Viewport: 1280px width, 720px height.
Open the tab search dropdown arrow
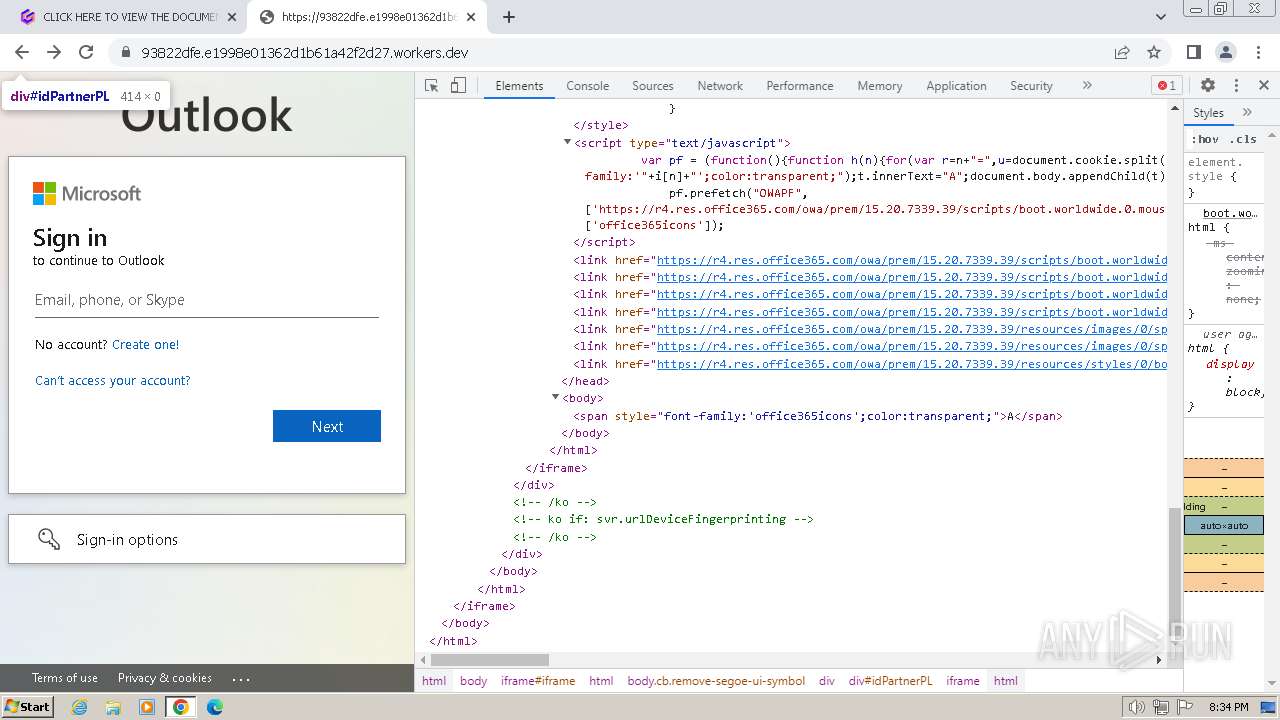click(1161, 17)
